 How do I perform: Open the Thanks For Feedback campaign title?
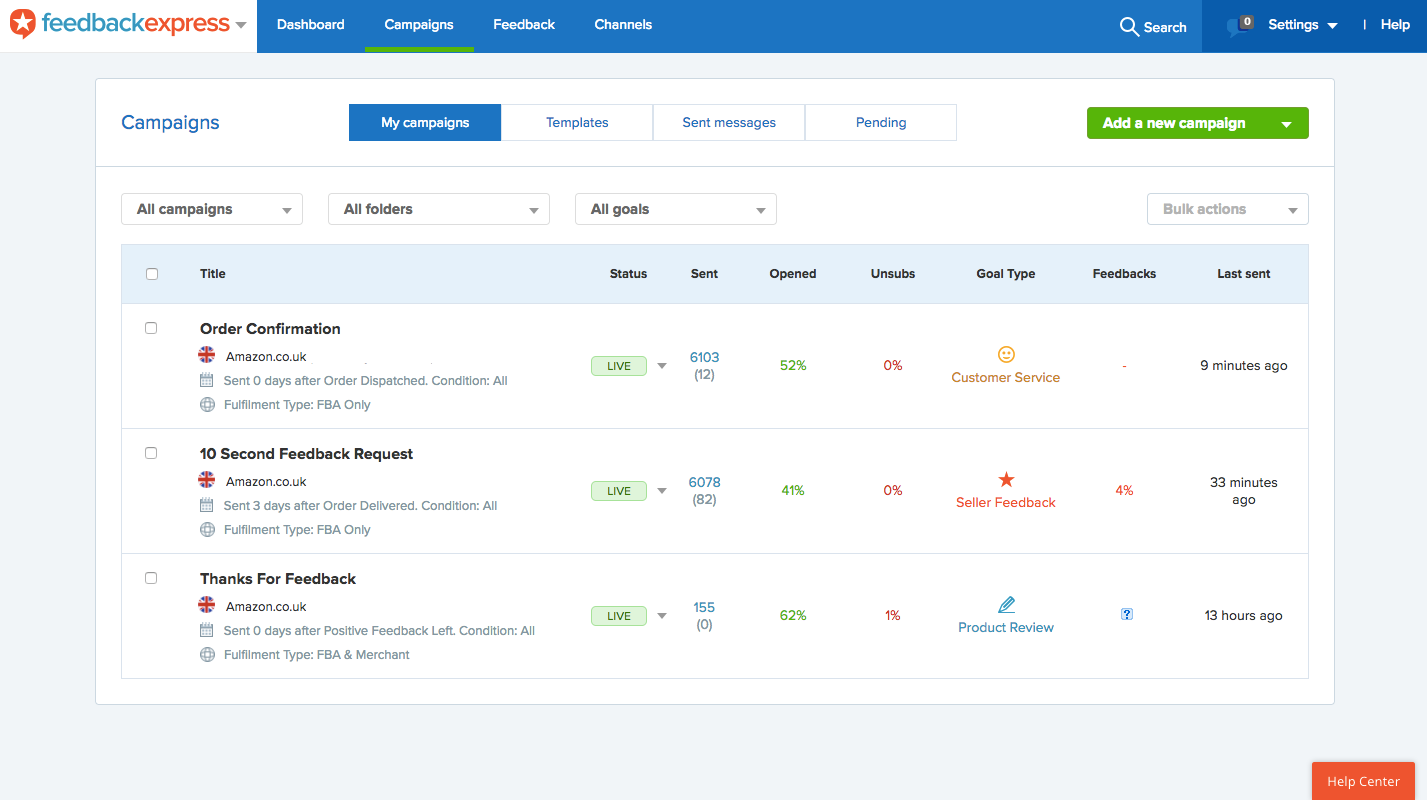(278, 579)
